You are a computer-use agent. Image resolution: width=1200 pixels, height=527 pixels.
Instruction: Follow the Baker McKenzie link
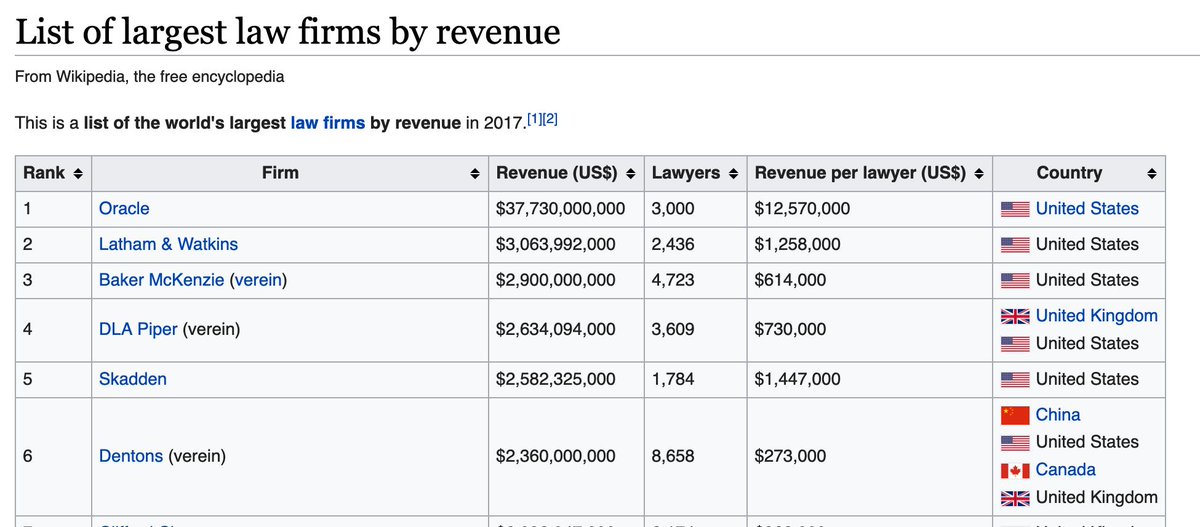click(x=161, y=280)
